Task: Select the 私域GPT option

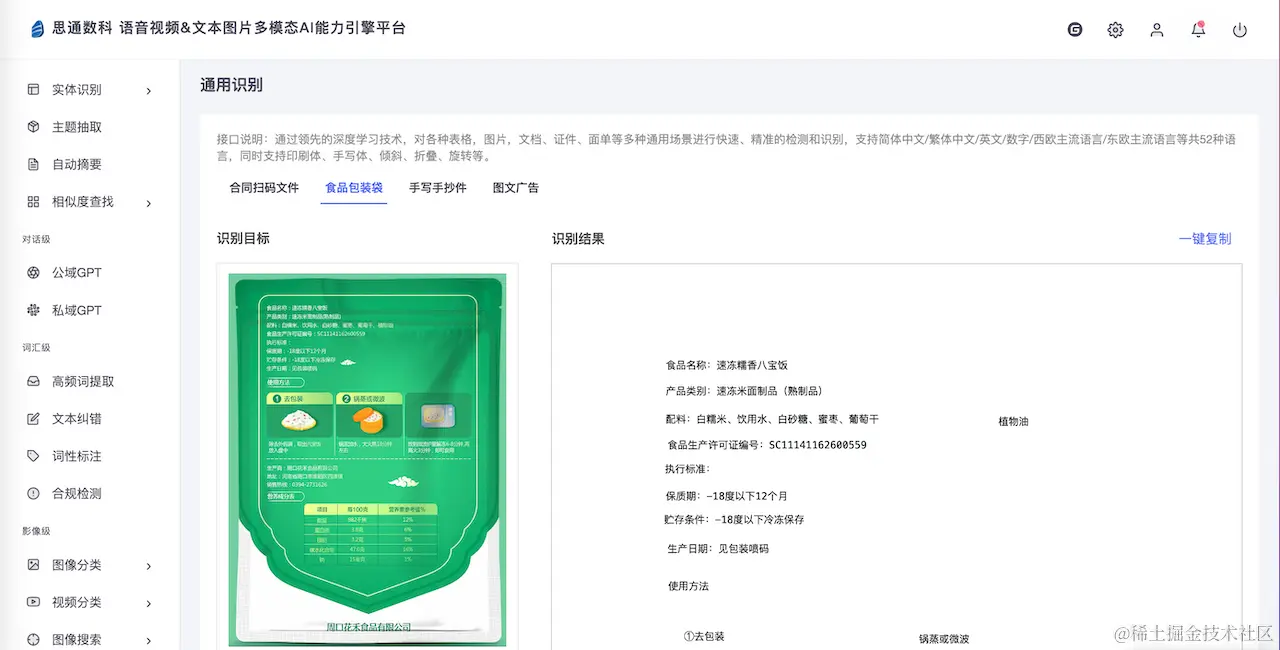Action: click(x=75, y=310)
